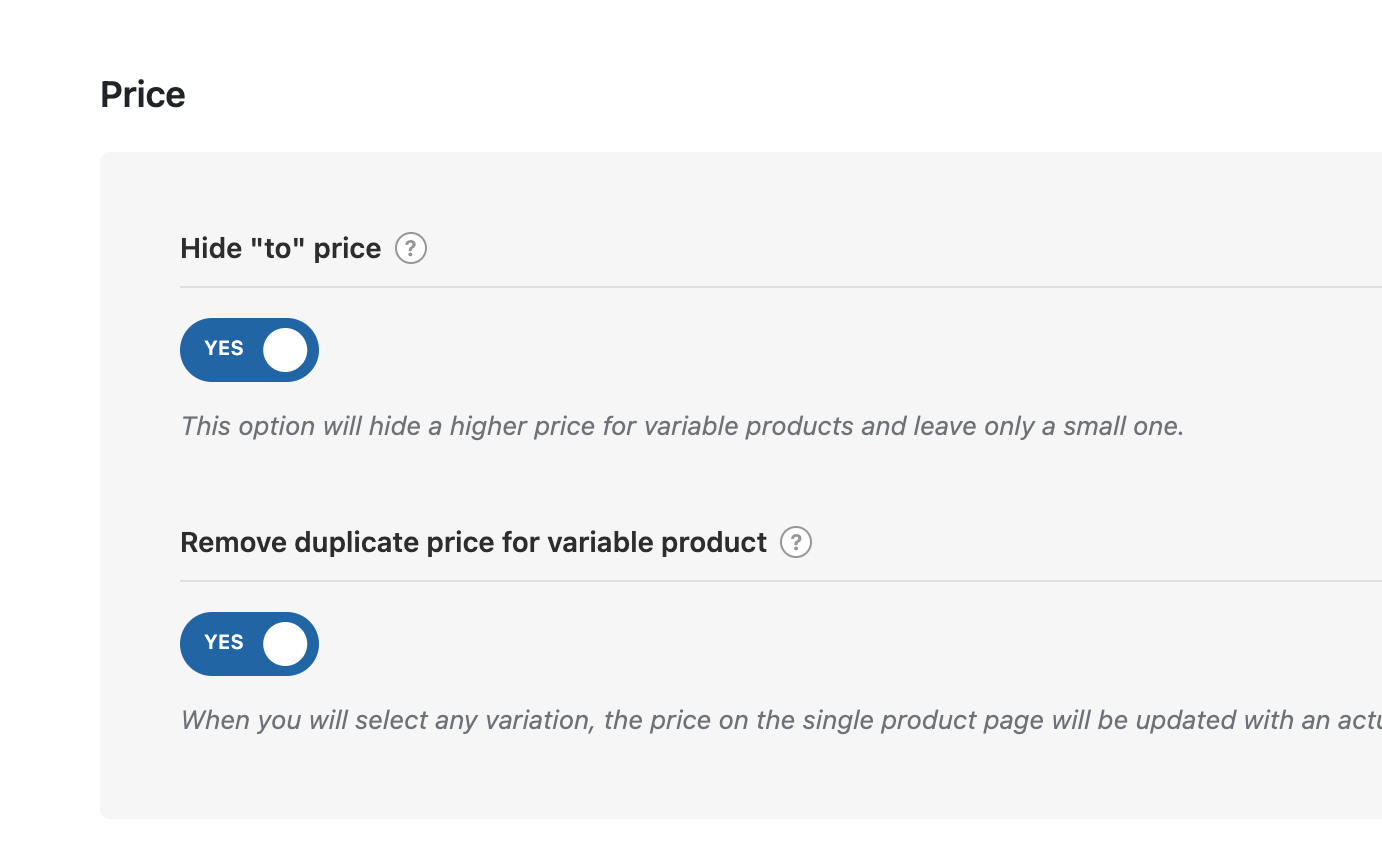Viewport: 1382px width, 860px height.
Task: Click the "This option will hide a higher price" description
Action: 682,427
